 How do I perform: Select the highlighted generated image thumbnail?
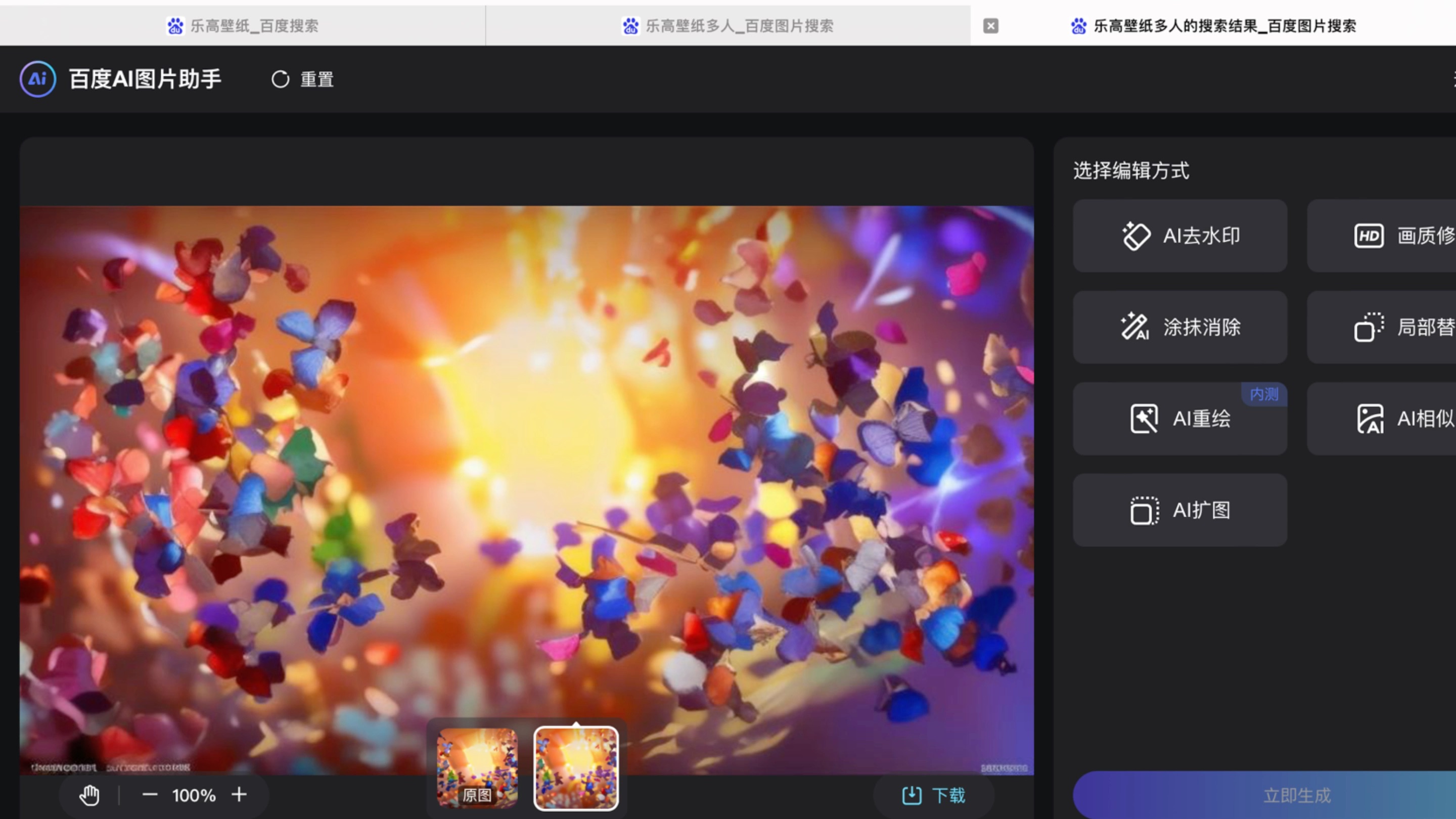point(576,768)
